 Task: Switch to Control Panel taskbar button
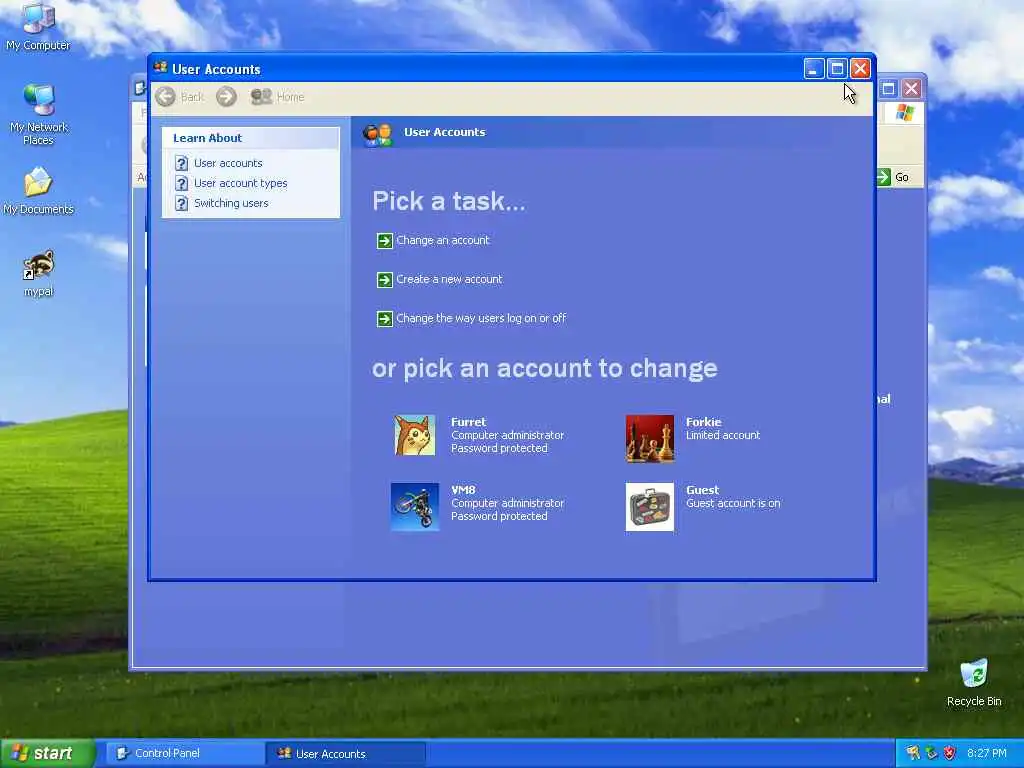pyautogui.click(x=183, y=754)
